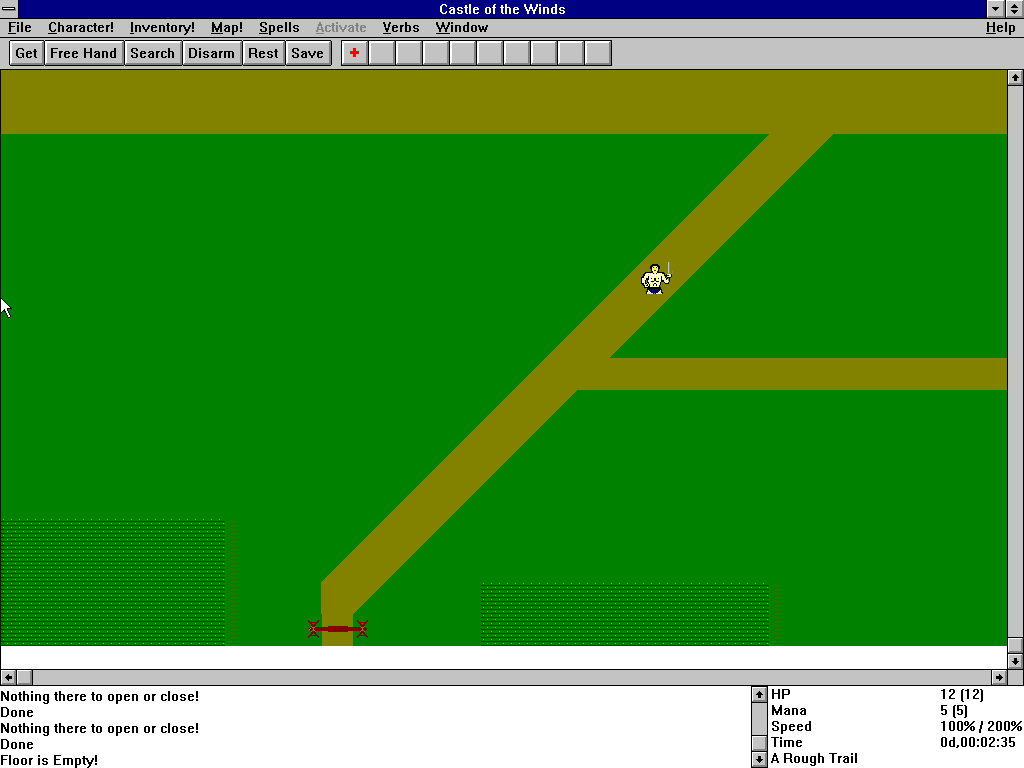Open the Help menu

point(1000,27)
